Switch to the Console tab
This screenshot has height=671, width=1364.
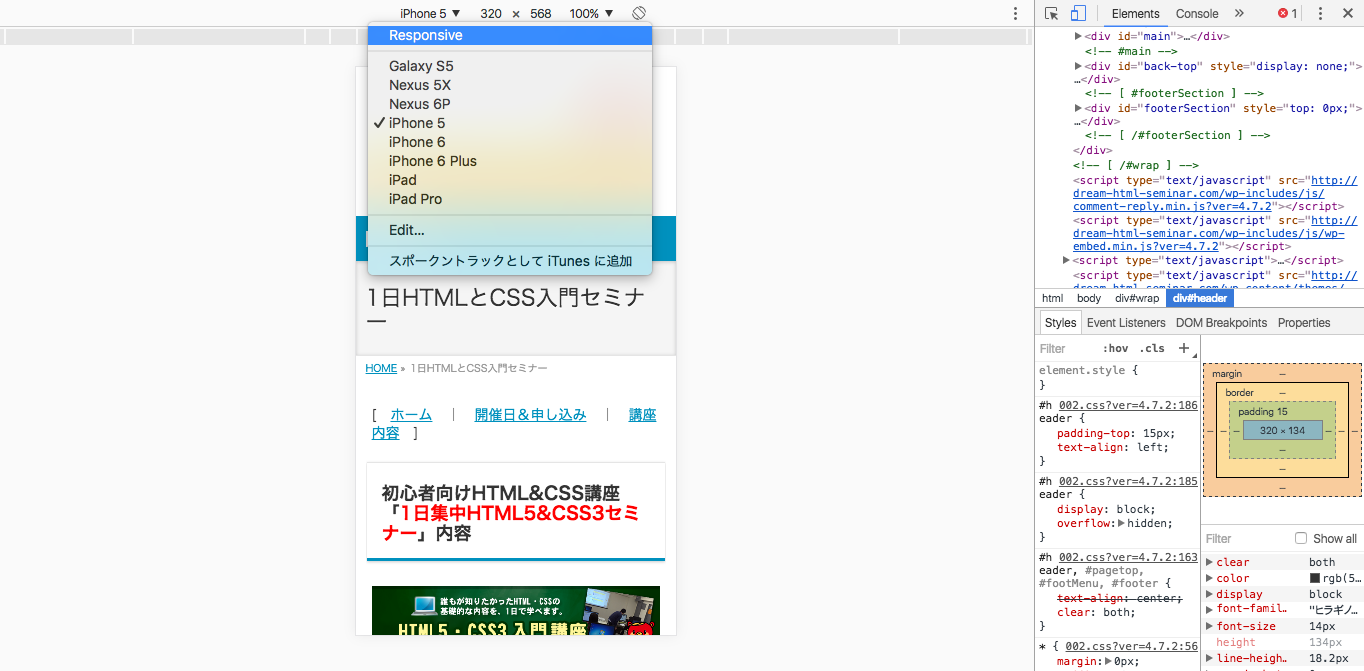[1197, 13]
